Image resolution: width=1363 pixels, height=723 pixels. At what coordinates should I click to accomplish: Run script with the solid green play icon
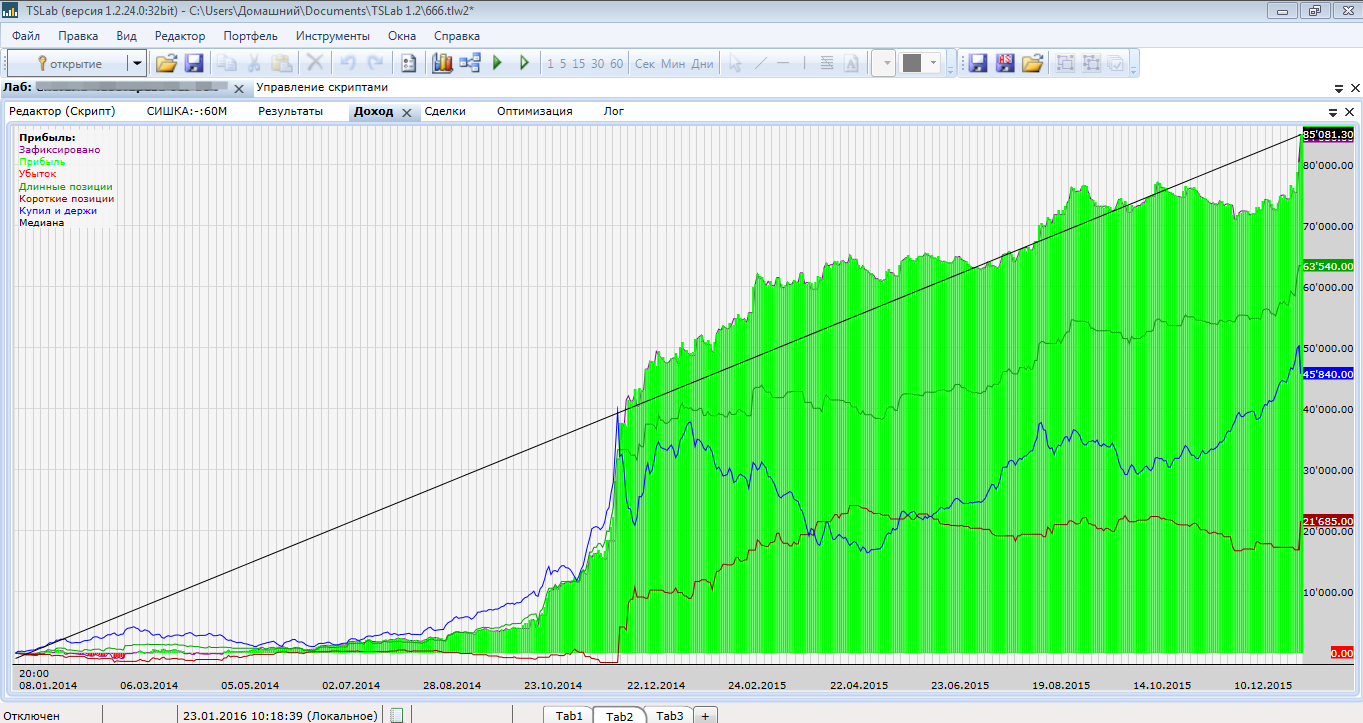(x=497, y=63)
